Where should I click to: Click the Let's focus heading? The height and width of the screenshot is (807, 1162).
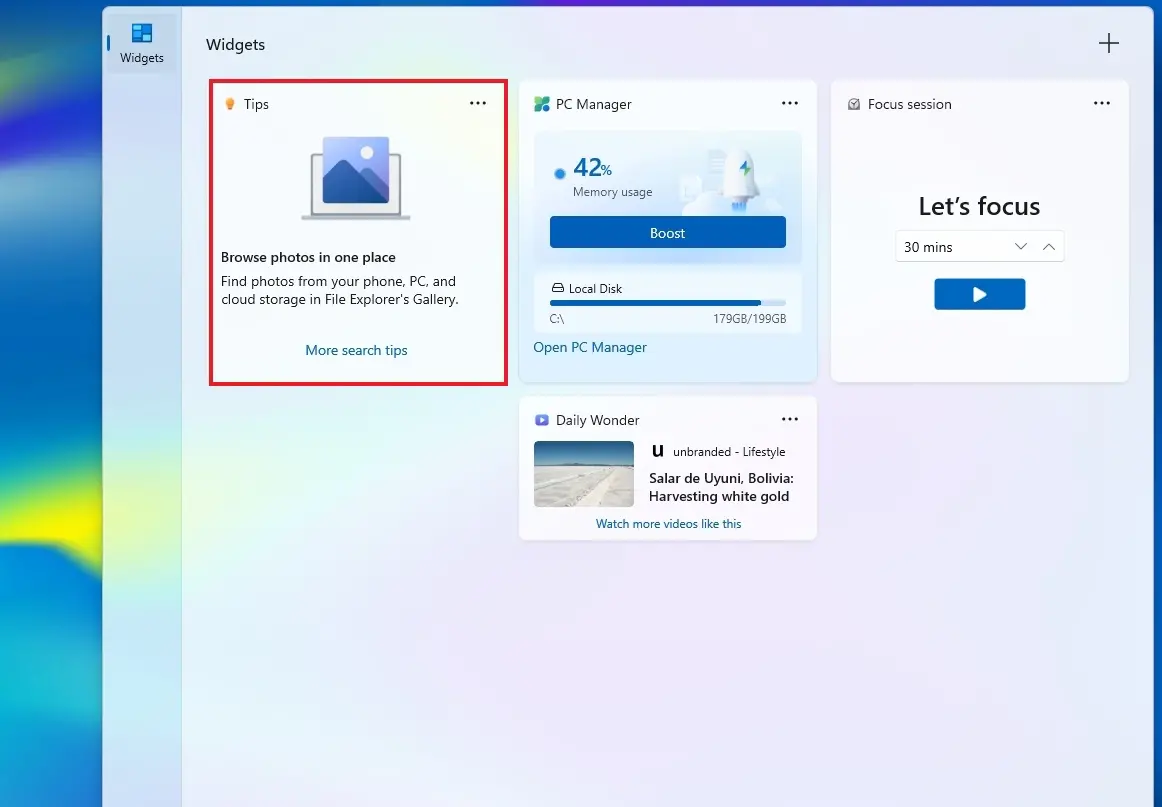coord(980,206)
